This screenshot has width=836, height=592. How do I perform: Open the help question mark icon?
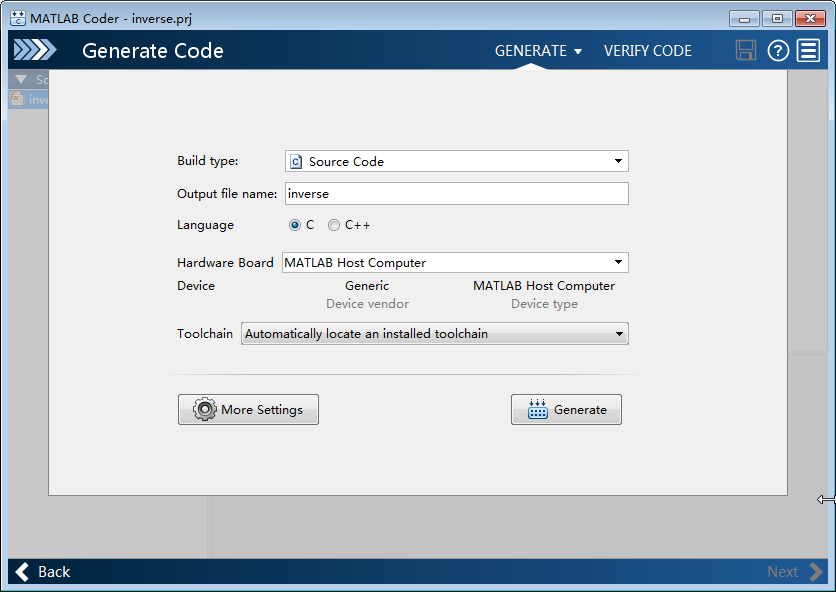(x=778, y=51)
